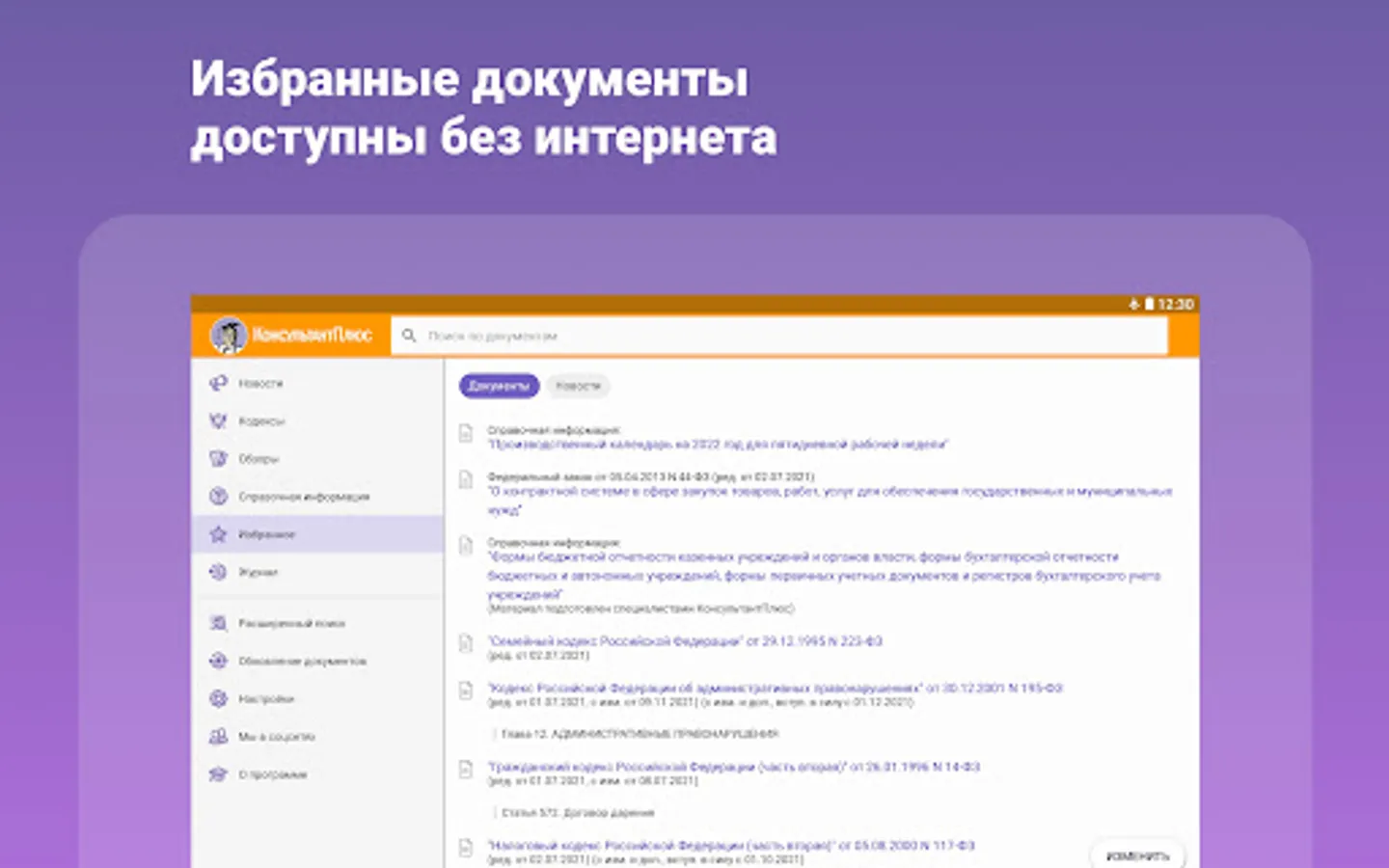Switch to the Документы tab
Screen dimensions: 1389x868
coord(499,386)
